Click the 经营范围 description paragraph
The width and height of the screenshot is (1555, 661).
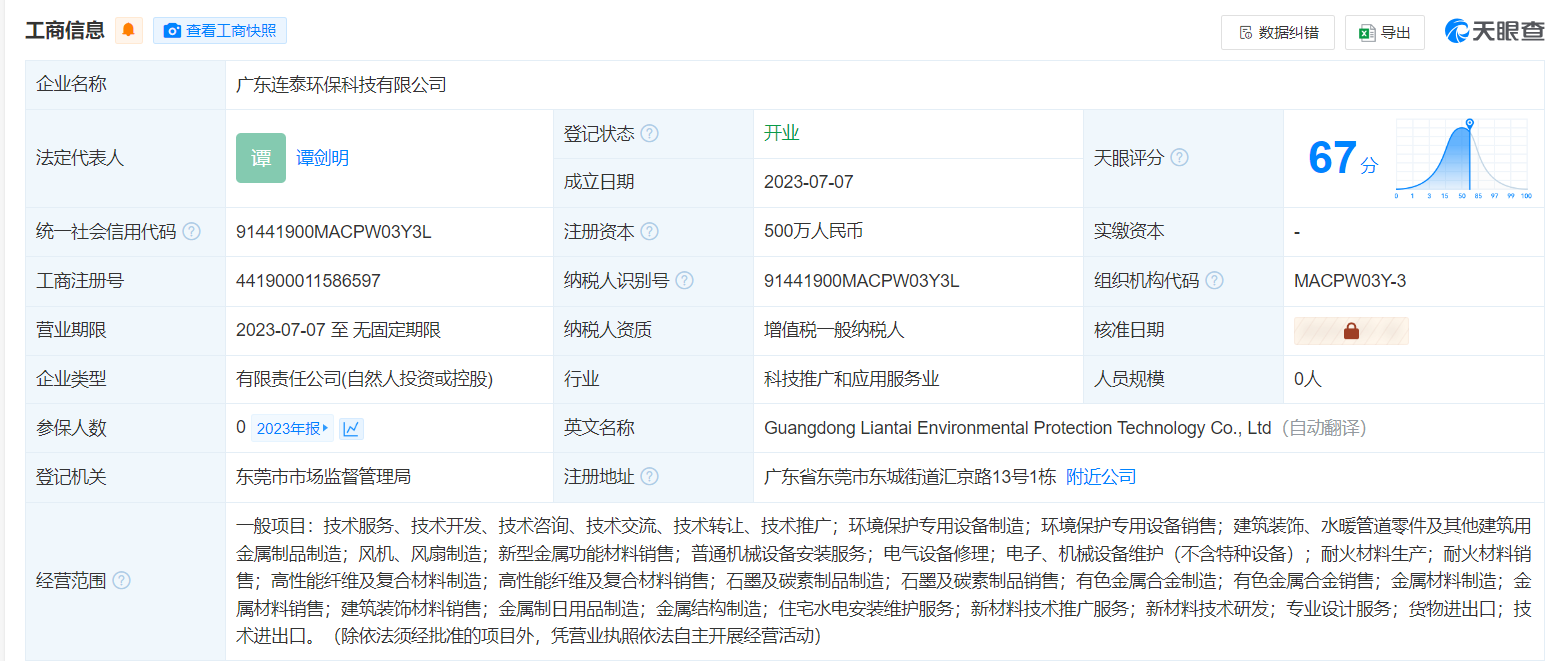point(884,581)
